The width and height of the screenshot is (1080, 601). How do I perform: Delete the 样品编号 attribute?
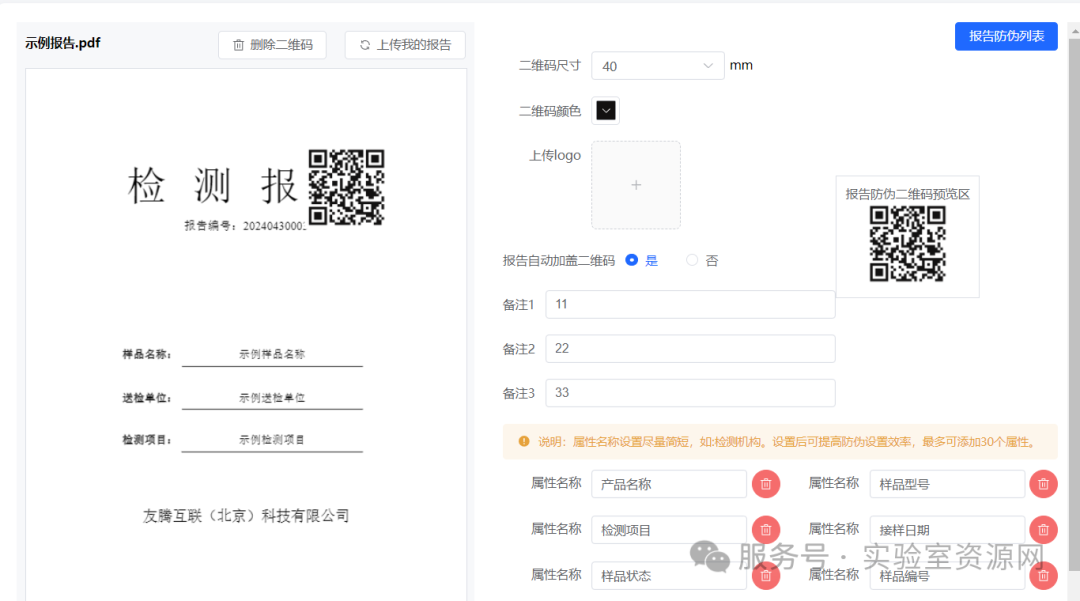pos(1043,576)
